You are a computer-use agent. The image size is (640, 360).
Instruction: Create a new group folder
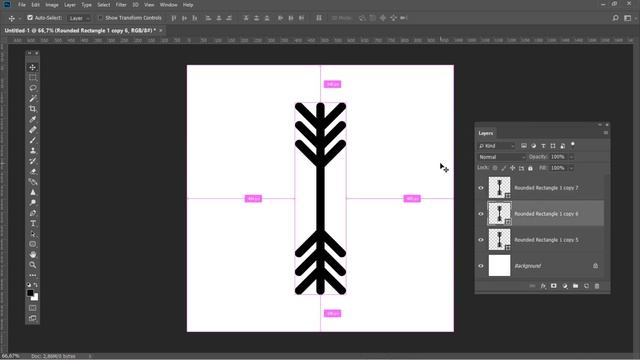576,286
